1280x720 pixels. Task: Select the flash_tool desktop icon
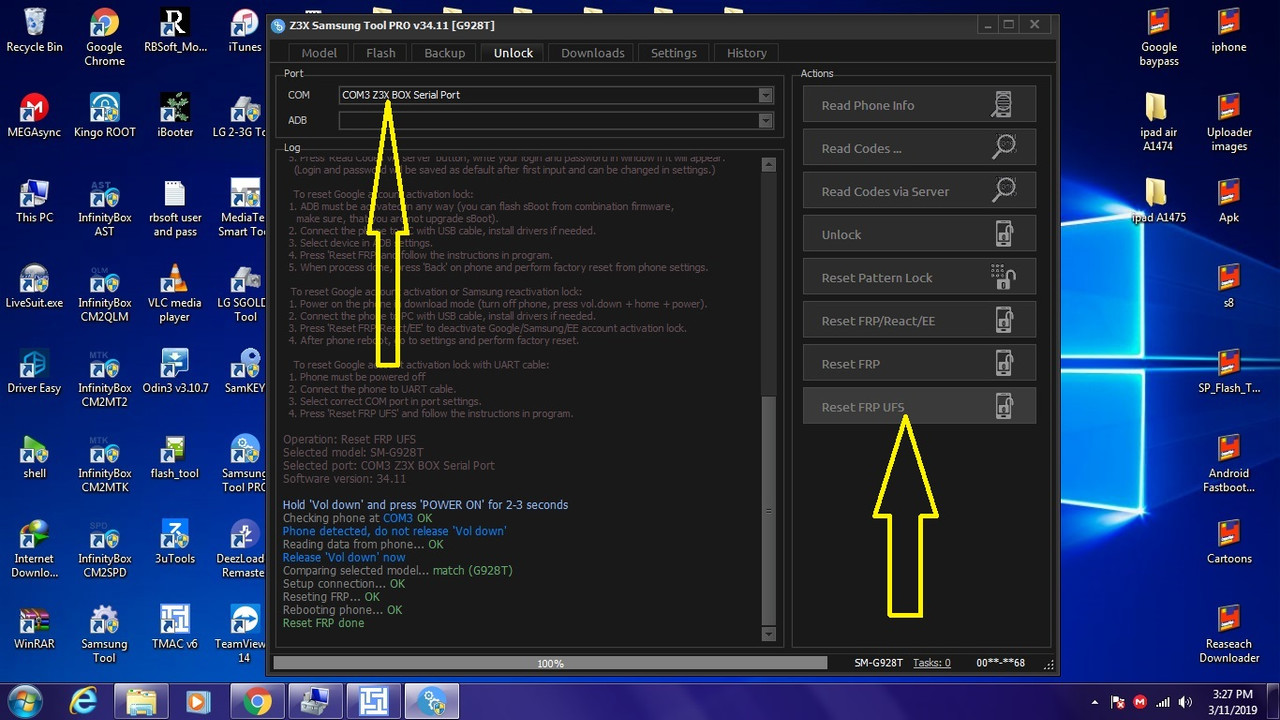tap(174, 457)
